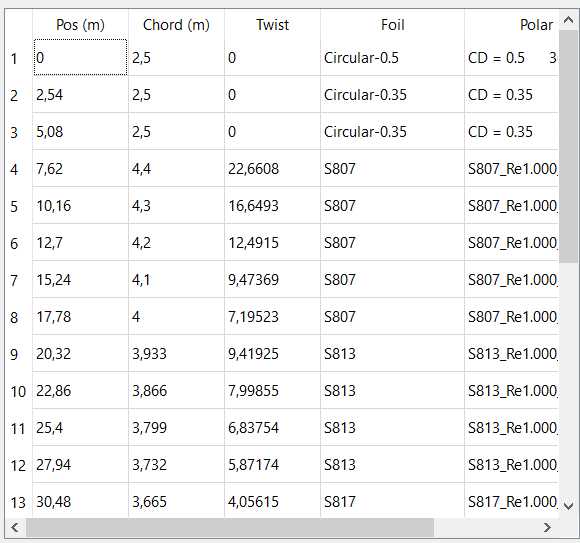Select the S817 foil cell in row 13
The height and width of the screenshot is (543, 580).
pos(392,501)
